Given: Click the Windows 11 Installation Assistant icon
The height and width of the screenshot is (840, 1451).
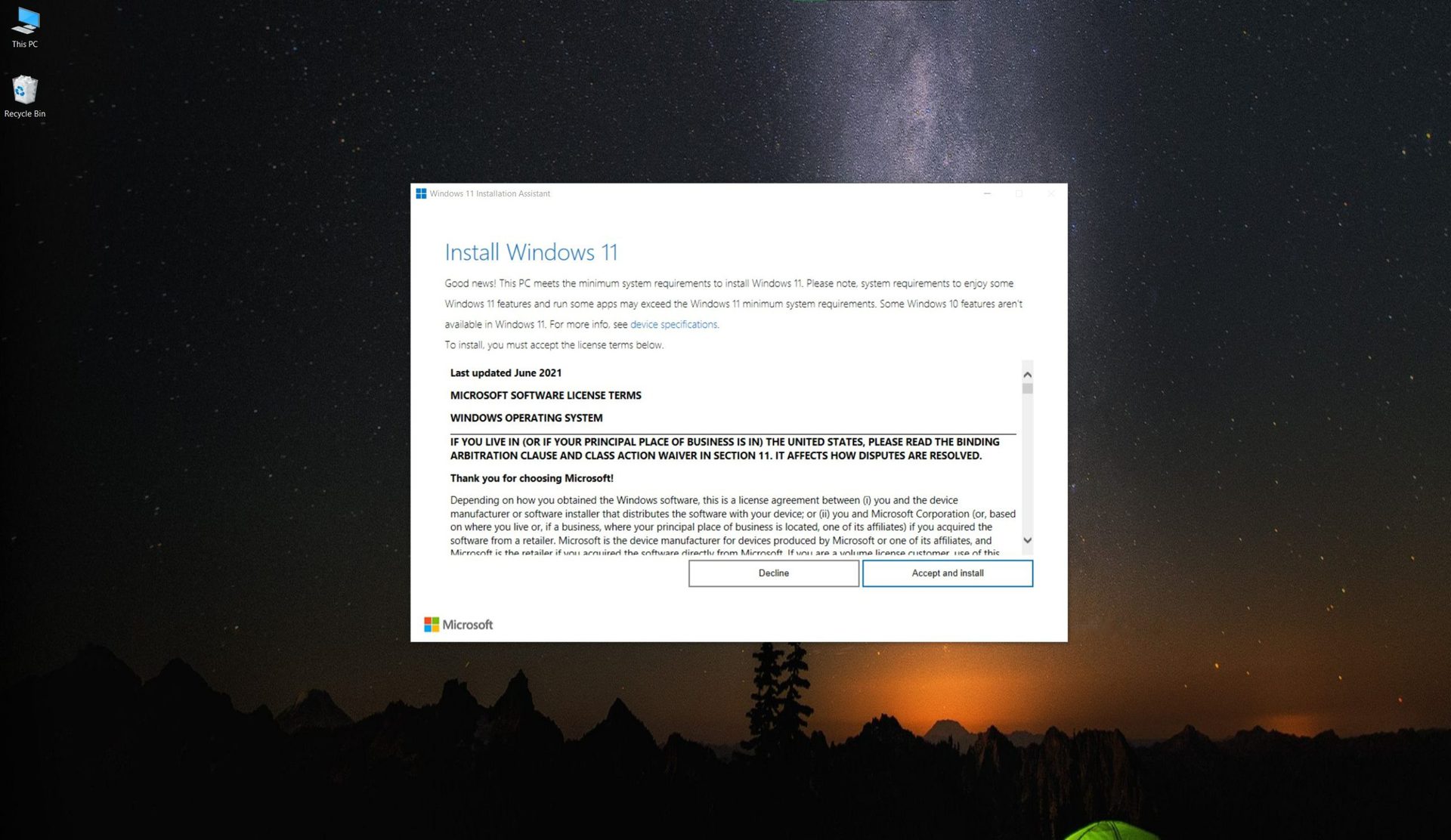Looking at the screenshot, I should tap(421, 193).
